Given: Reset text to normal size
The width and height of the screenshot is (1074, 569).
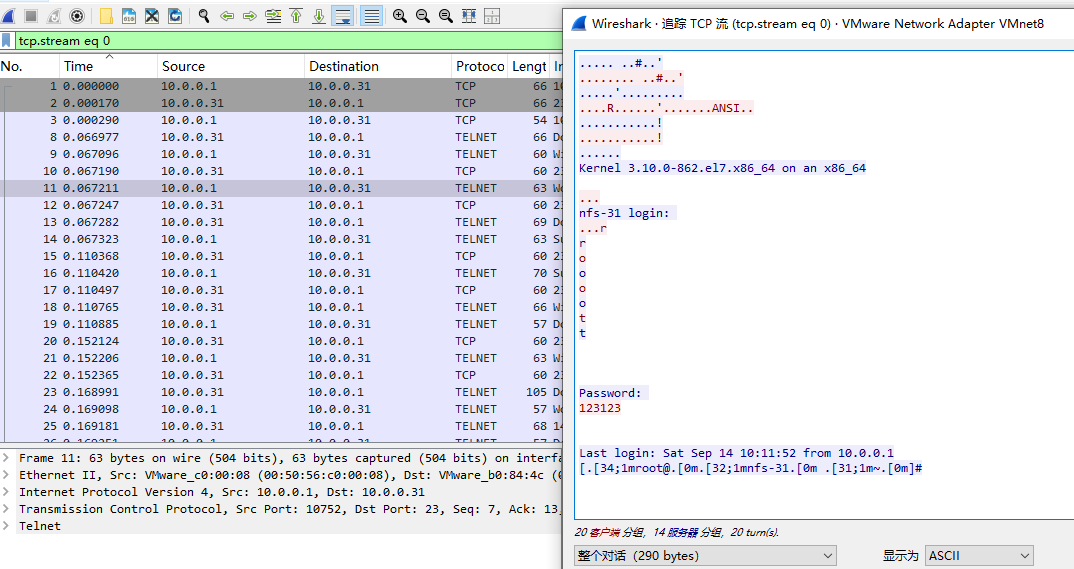Looking at the screenshot, I should click(446, 15).
